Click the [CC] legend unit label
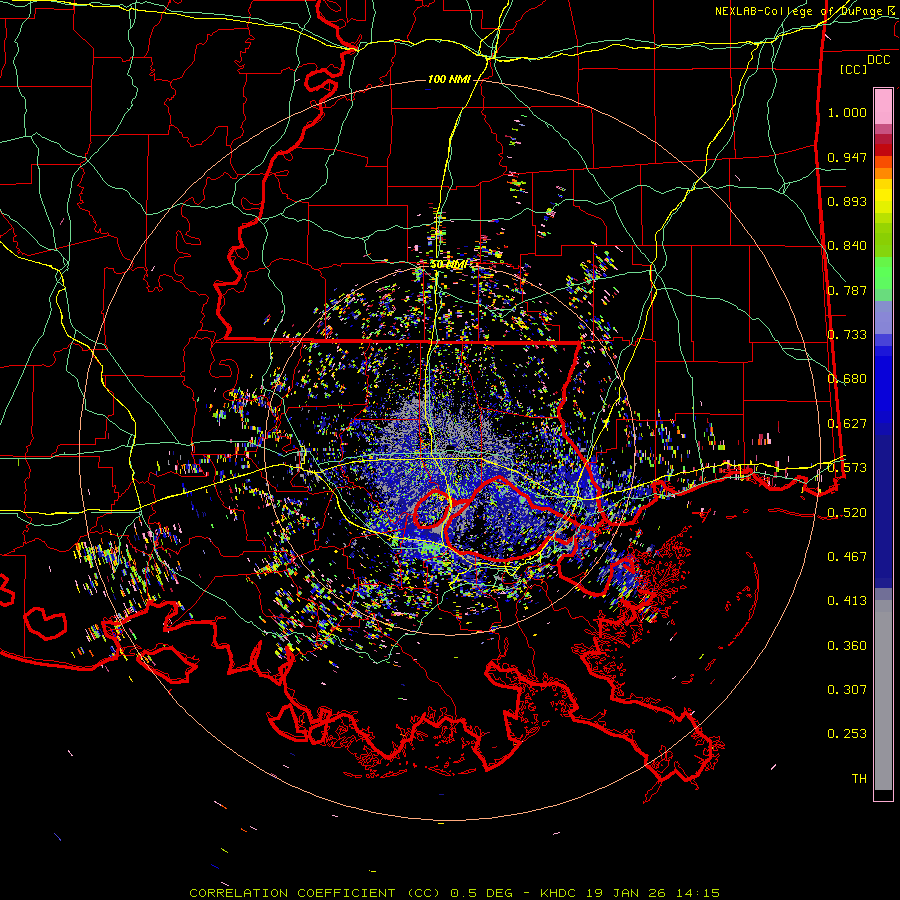The width and height of the screenshot is (900, 900). [x=854, y=69]
